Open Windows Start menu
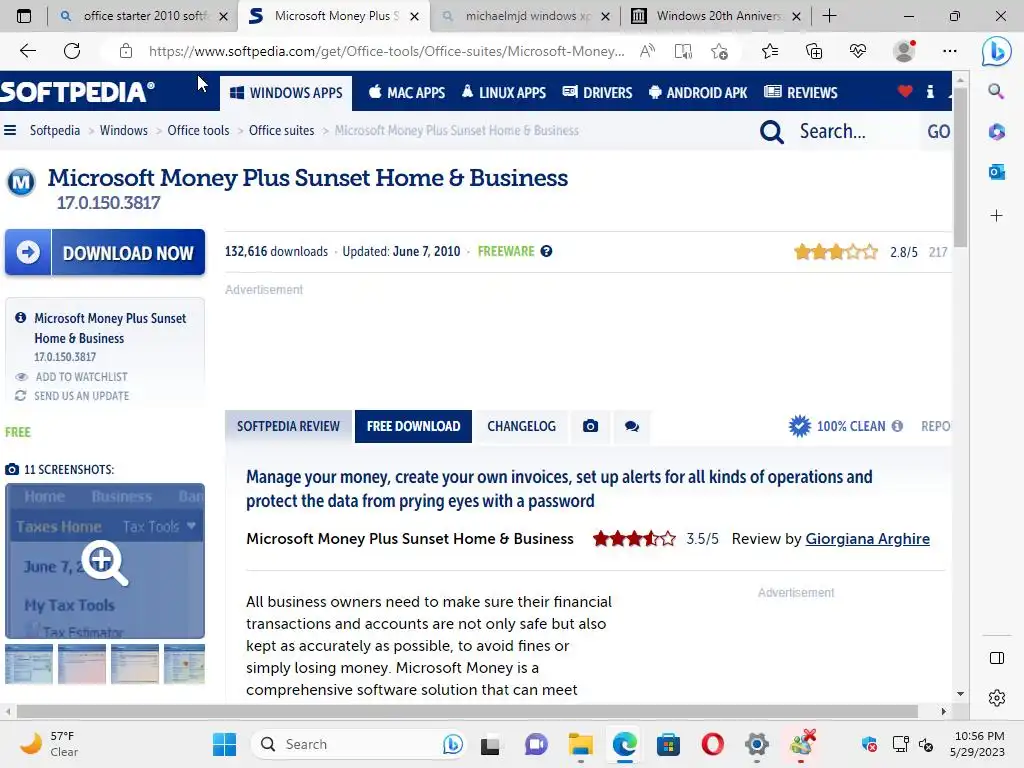 (225, 744)
